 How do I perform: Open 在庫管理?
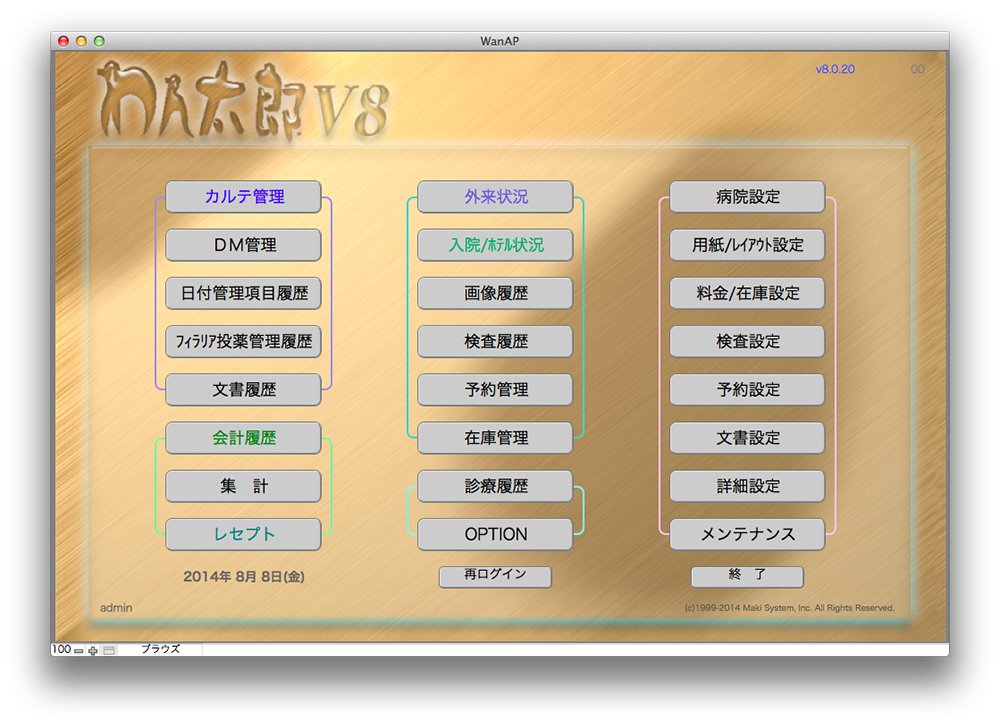tap(495, 438)
